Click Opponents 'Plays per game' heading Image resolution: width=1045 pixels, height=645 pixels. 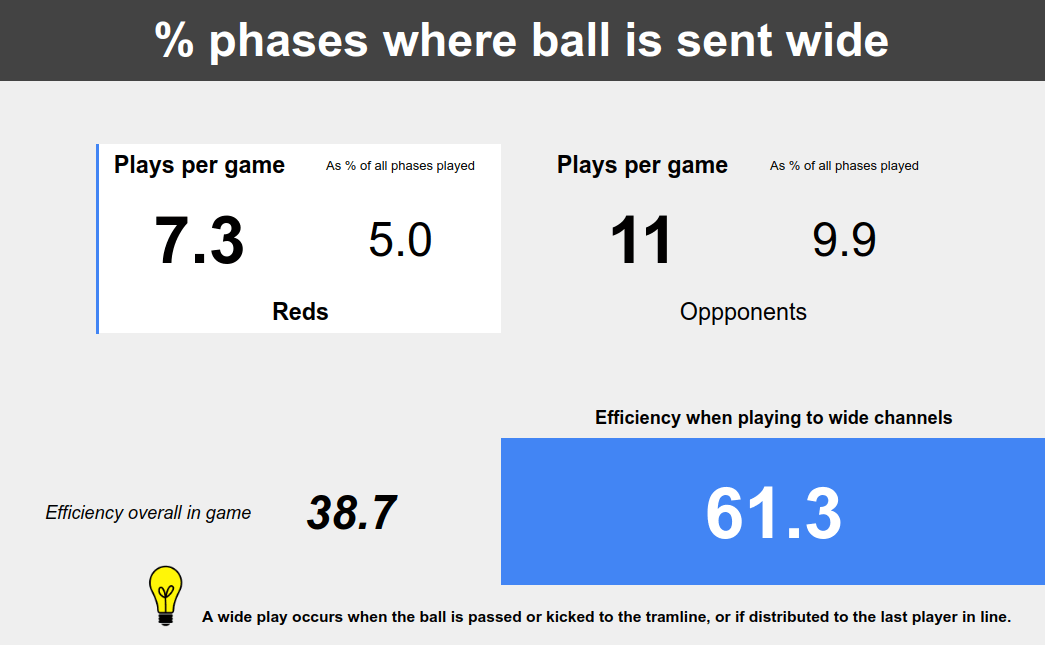tap(642, 165)
